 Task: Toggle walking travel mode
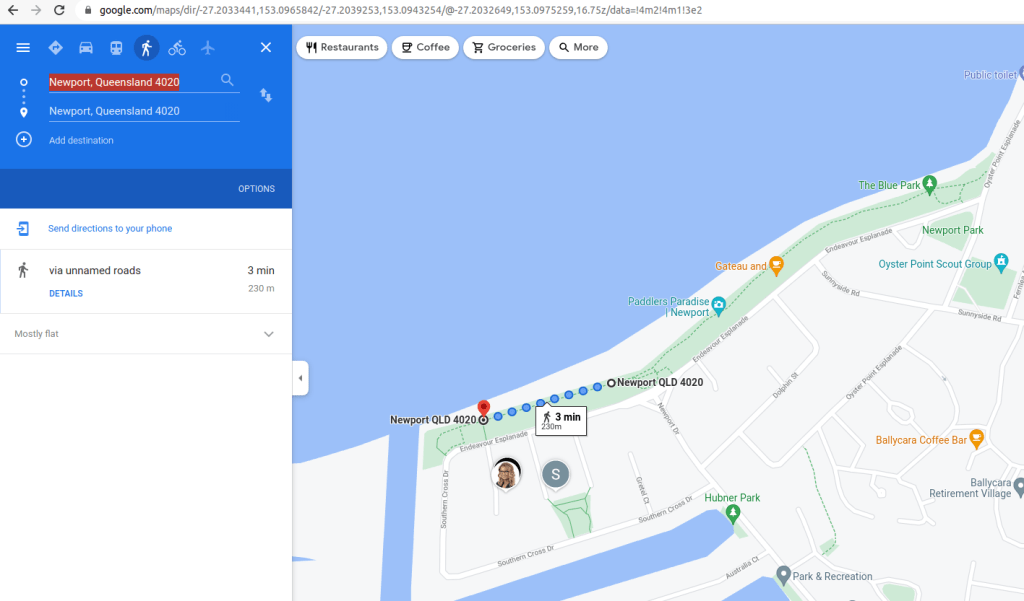click(x=146, y=48)
